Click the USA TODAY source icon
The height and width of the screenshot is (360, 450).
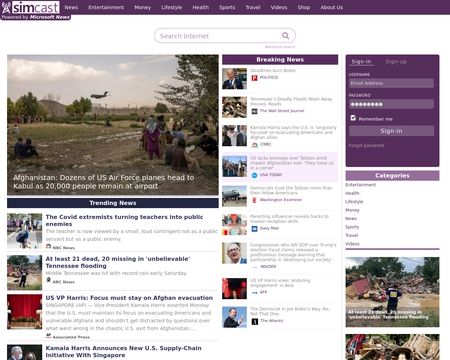pos(254,175)
